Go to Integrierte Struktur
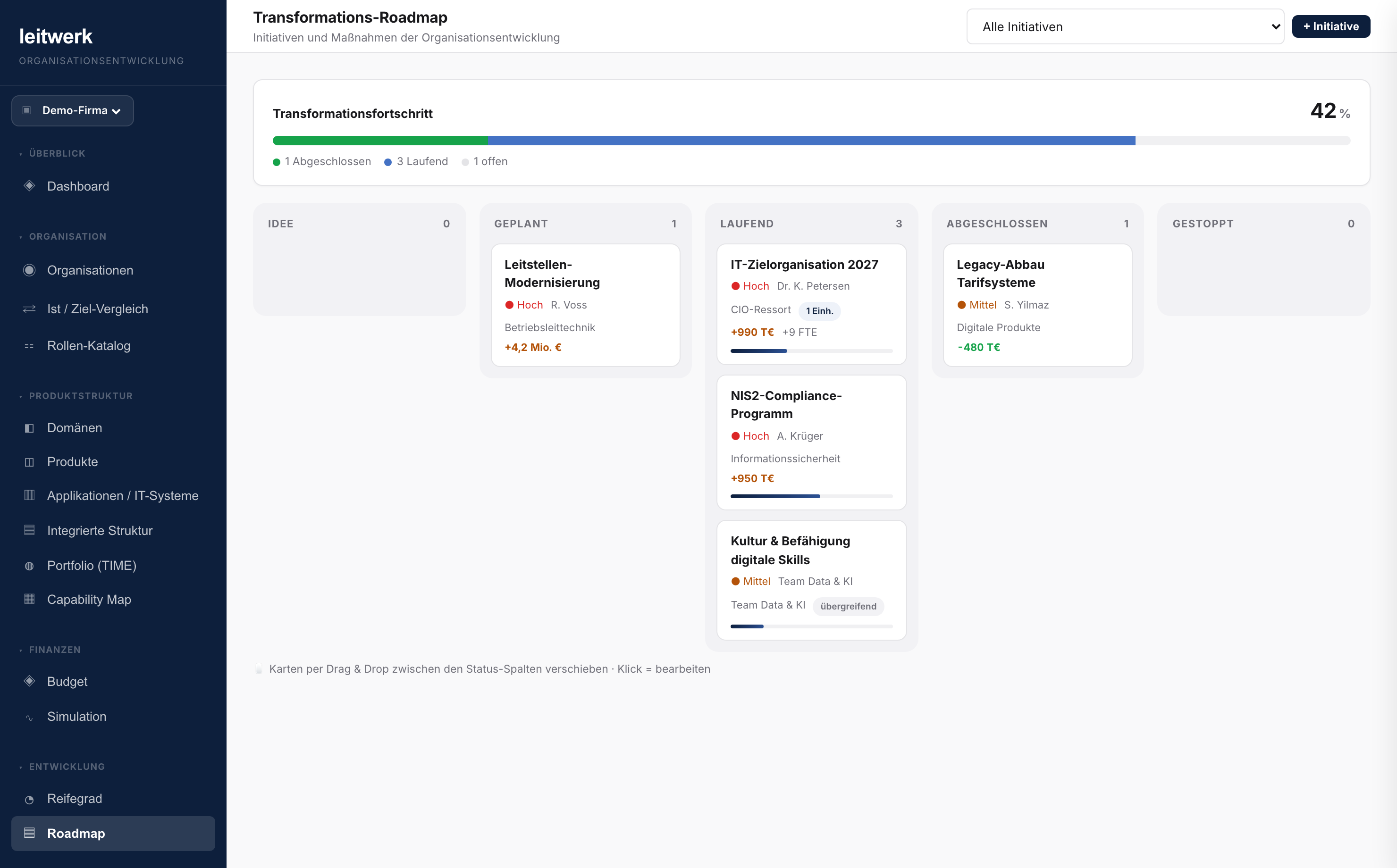 (113, 530)
